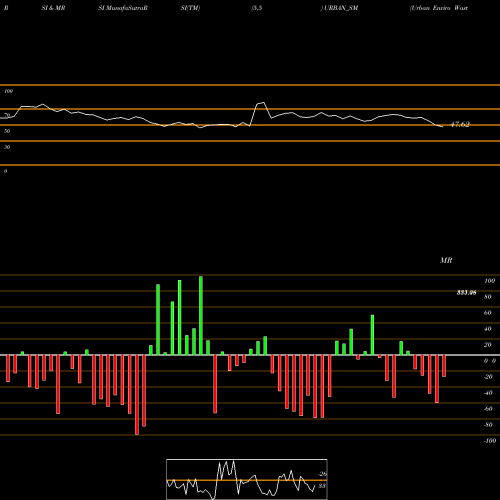Click the MR zero-line label '0 0'

click(490, 361)
